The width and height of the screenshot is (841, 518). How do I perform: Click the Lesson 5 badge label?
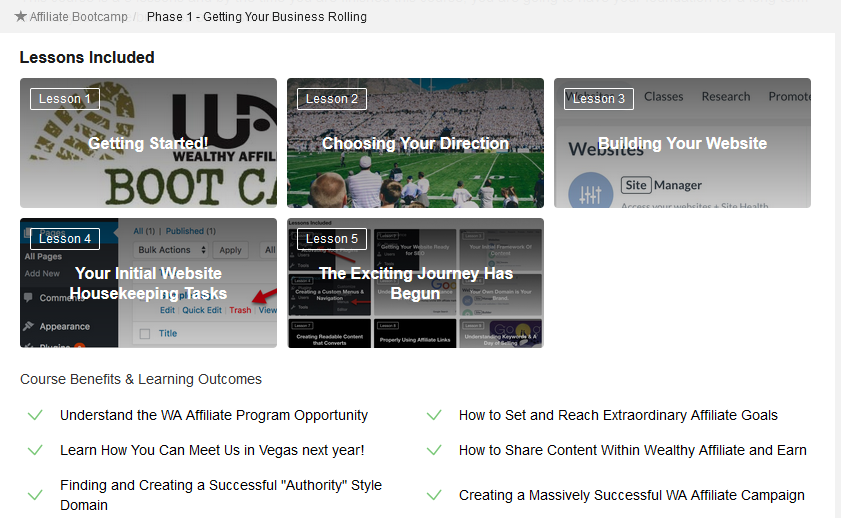(332, 239)
